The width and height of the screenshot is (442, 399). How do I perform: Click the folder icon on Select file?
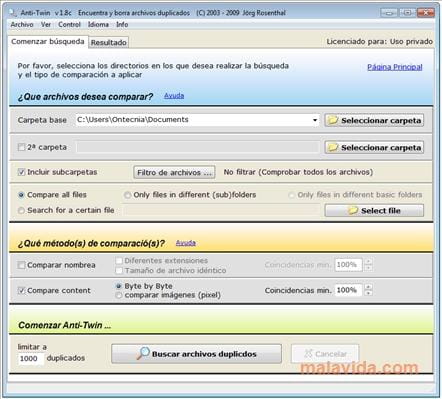click(353, 211)
